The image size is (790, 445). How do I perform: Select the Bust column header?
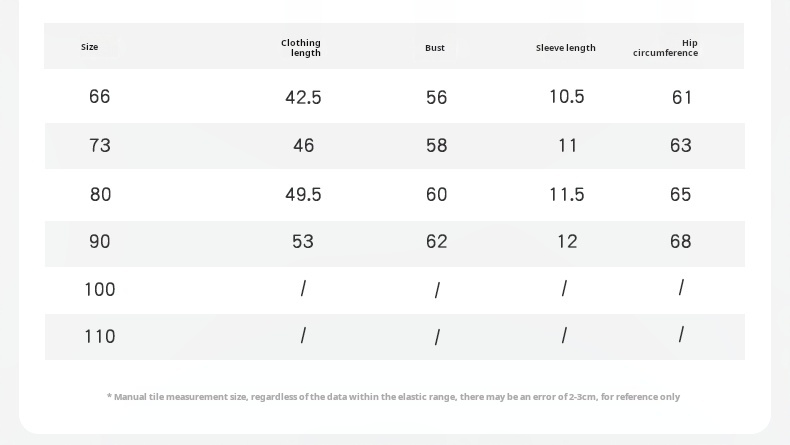435,48
